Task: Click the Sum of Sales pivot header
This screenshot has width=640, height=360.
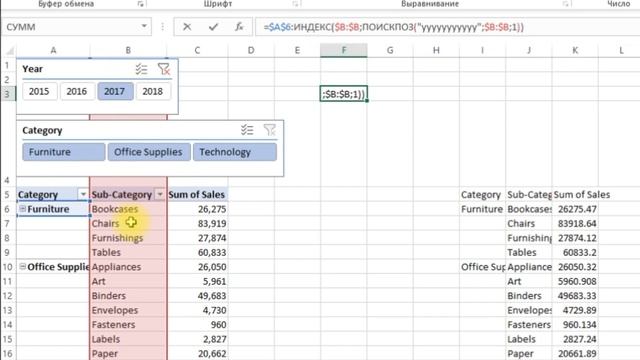Action: click(x=198, y=194)
